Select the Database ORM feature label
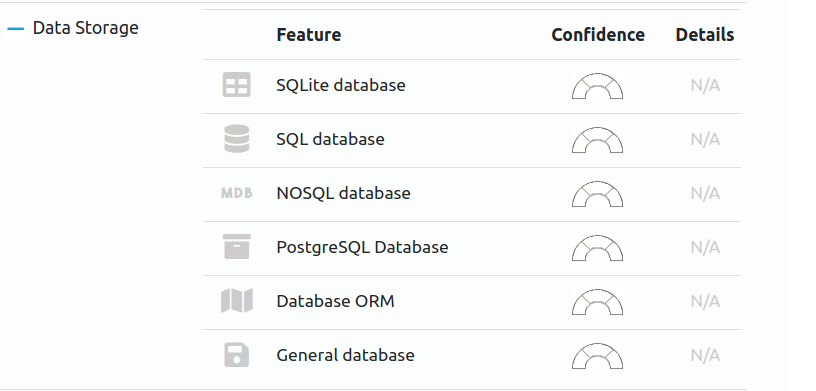816x391 pixels. click(335, 301)
